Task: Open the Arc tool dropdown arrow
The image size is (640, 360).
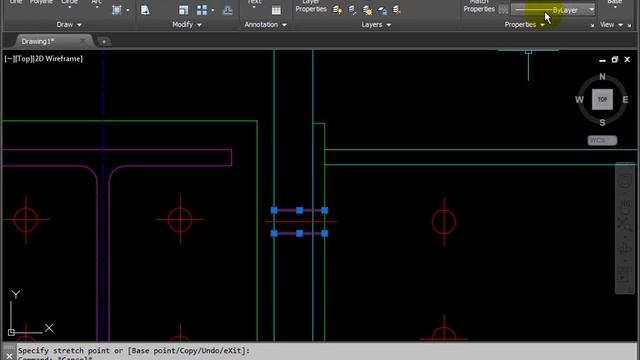Action: click(96, 7)
